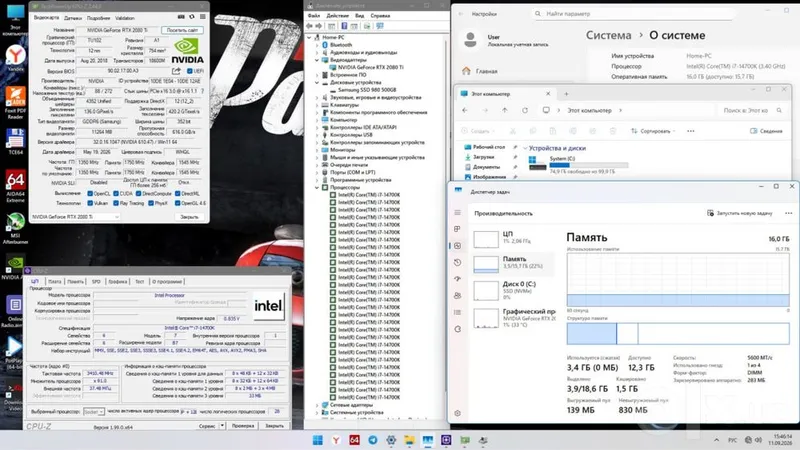
Task: Click the Посетить сайт button in GPU-Z
Action: (182, 30)
